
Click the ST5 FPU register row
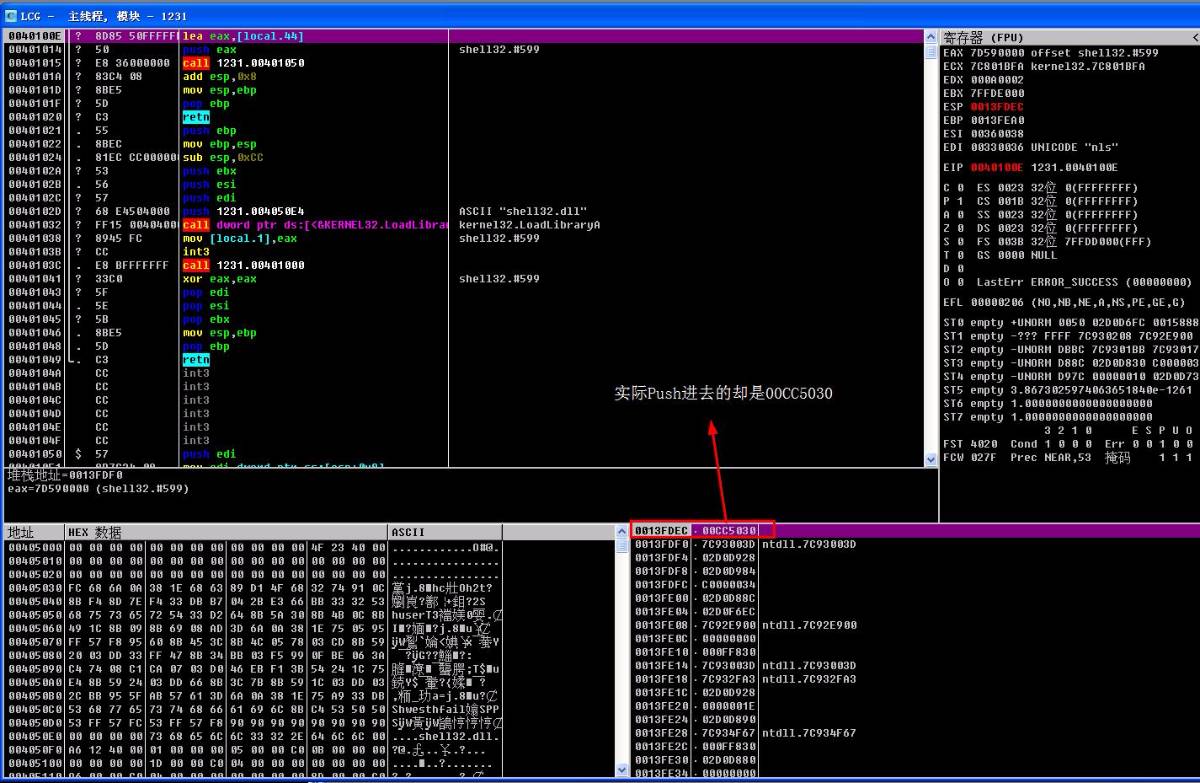(x=1070, y=390)
